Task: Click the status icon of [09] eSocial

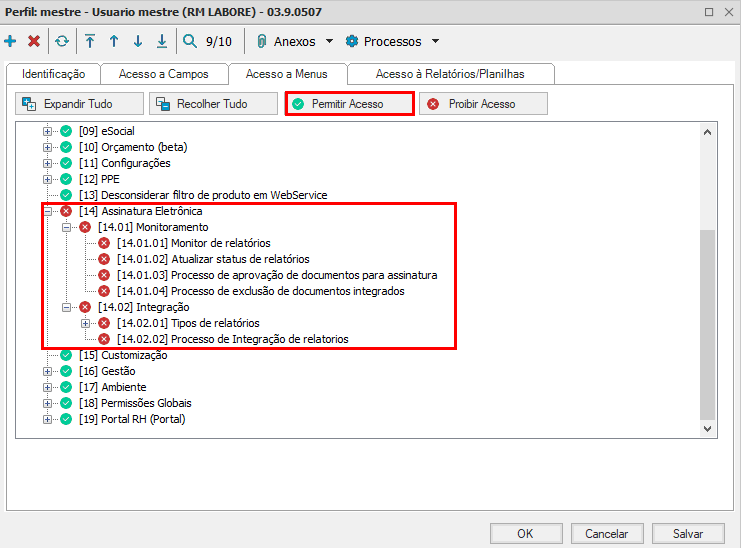Action: coord(66,131)
